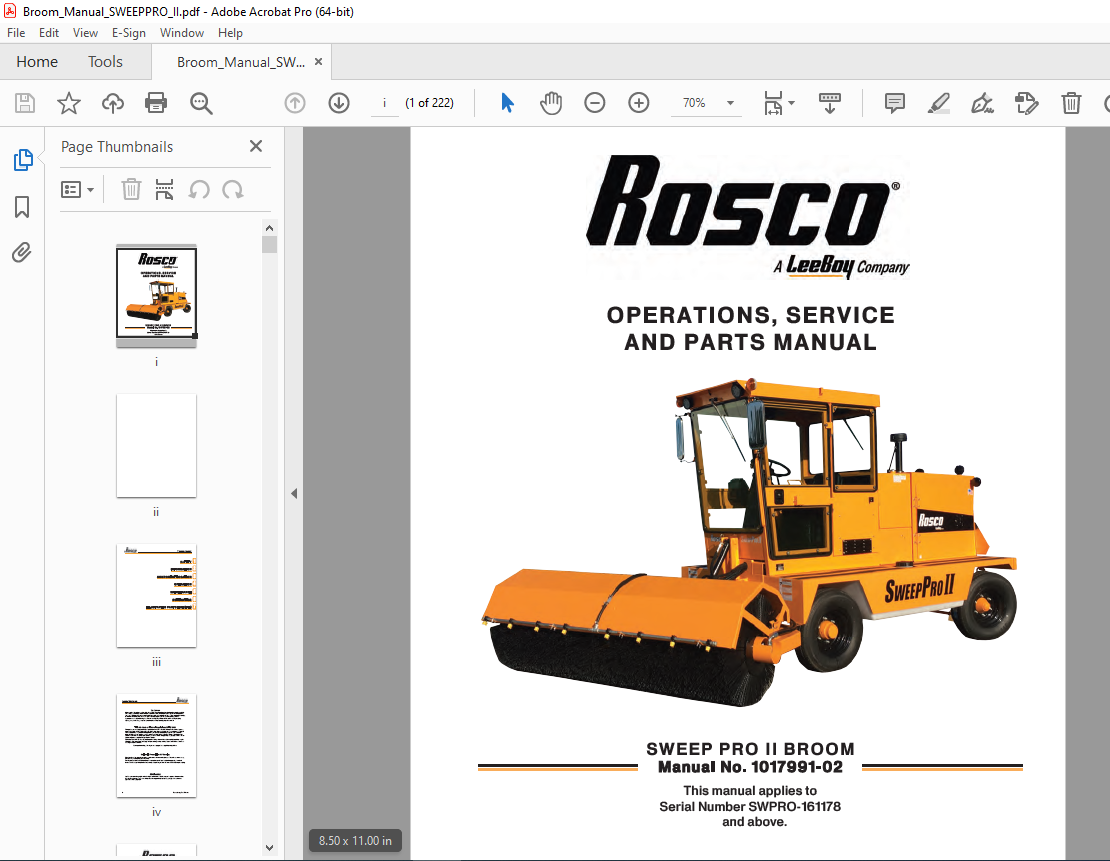The height and width of the screenshot is (861, 1110).
Task: Go to previous page arrow
Action: point(295,103)
